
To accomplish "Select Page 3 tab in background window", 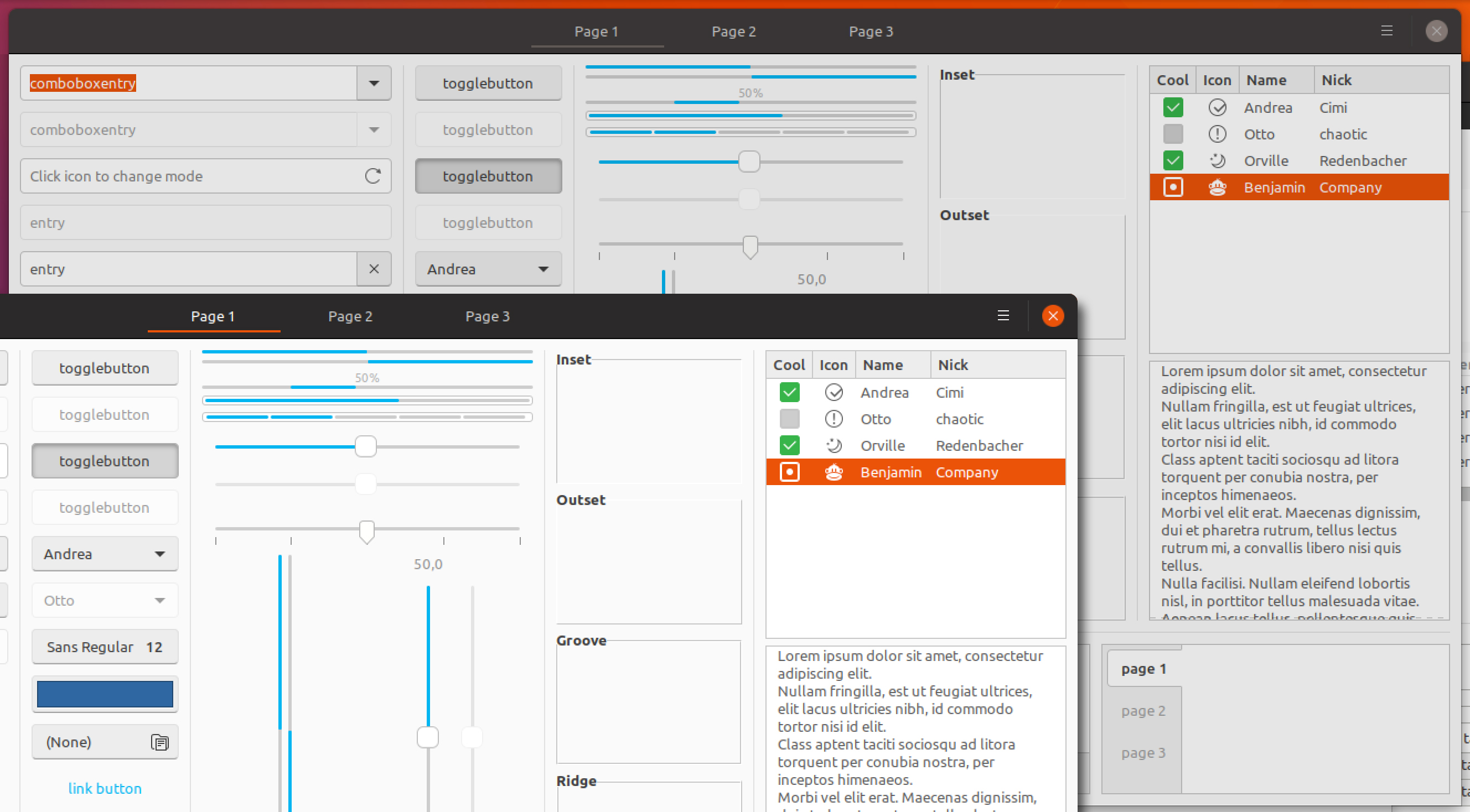I will point(870,32).
